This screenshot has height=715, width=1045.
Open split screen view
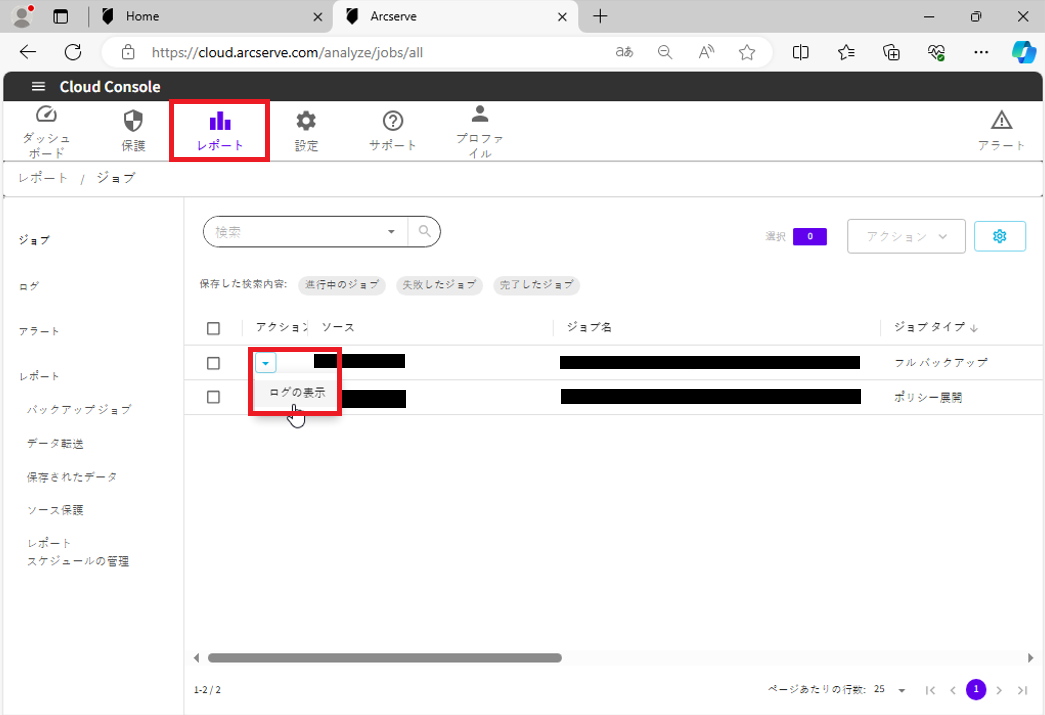800,52
